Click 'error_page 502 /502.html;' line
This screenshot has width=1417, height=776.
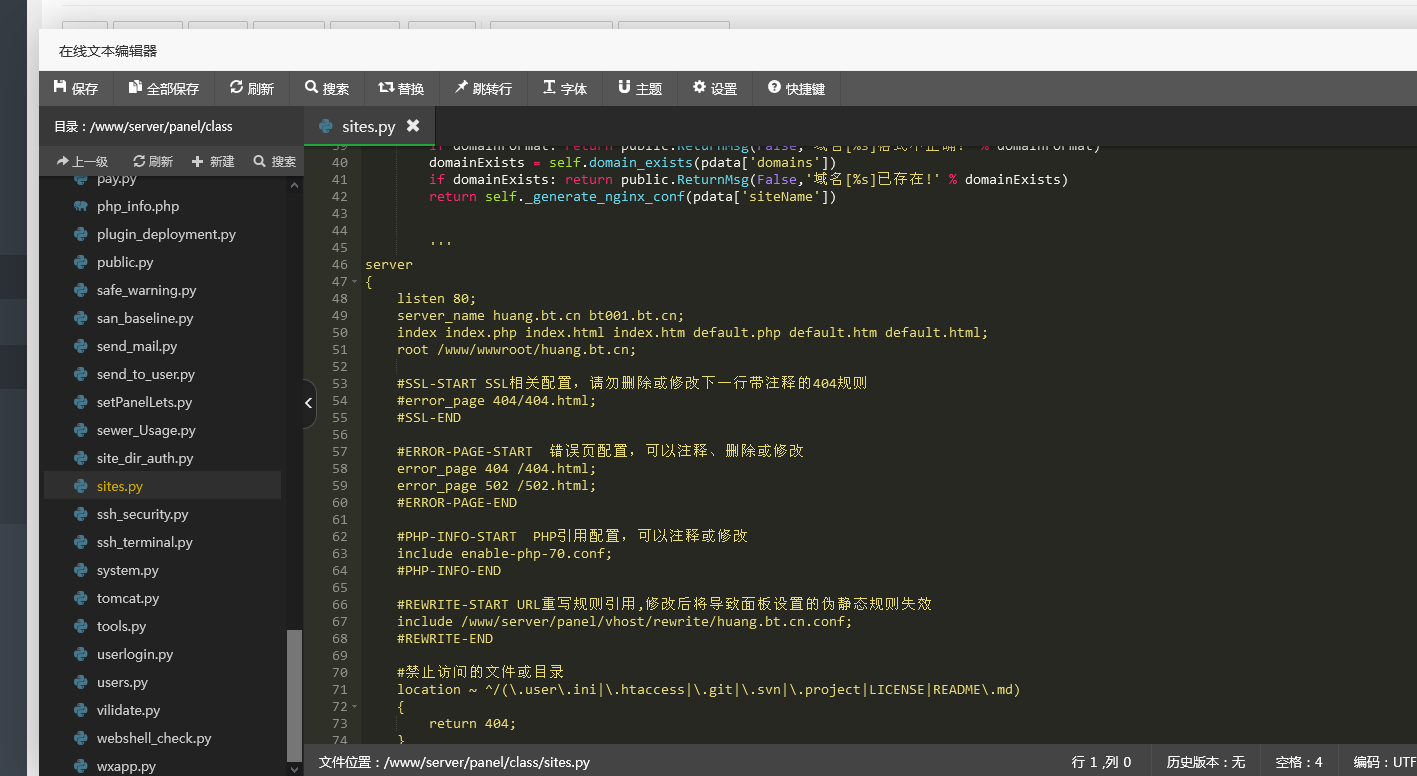click(x=496, y=485)
